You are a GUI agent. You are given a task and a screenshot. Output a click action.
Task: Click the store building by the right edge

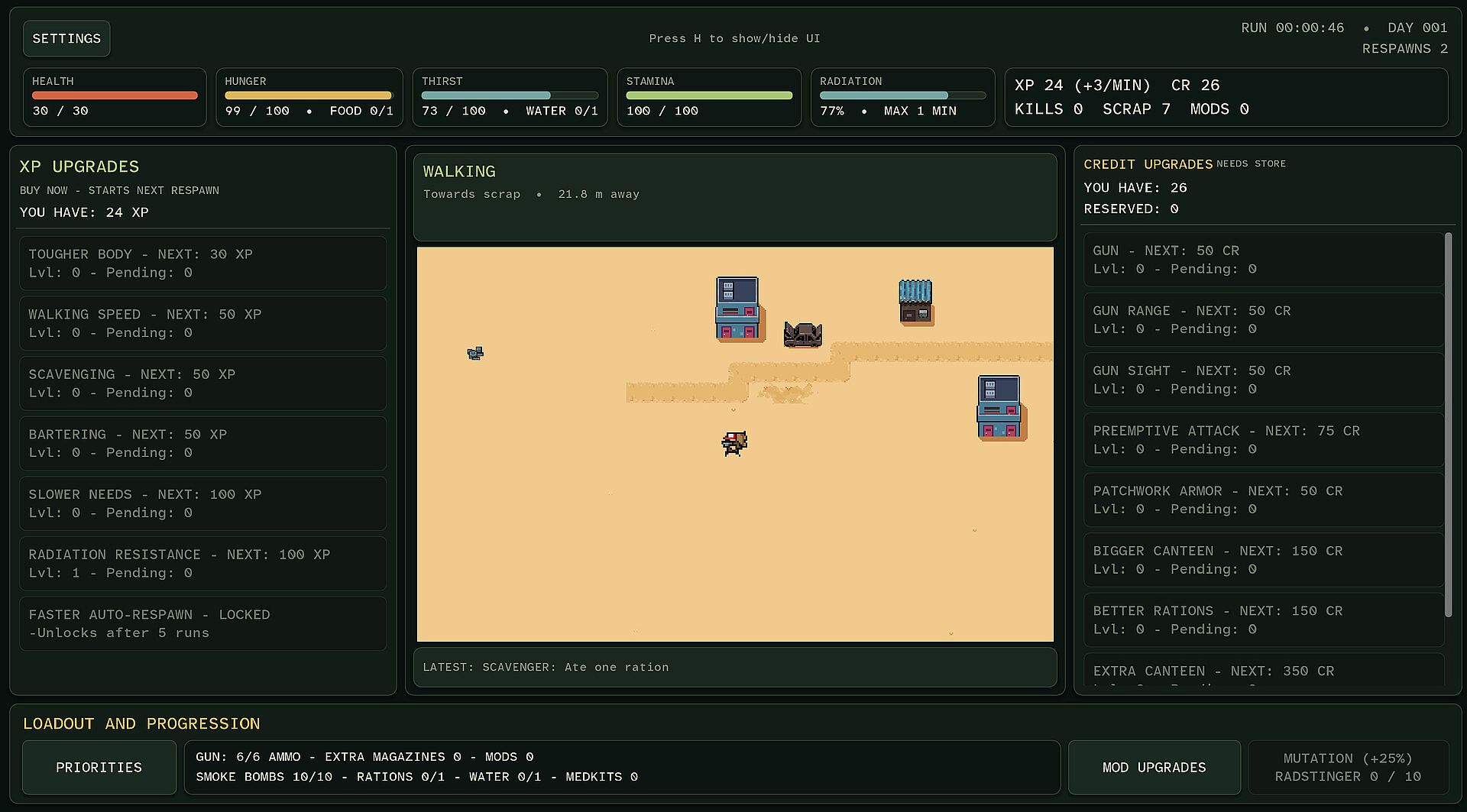pos(999,407)
